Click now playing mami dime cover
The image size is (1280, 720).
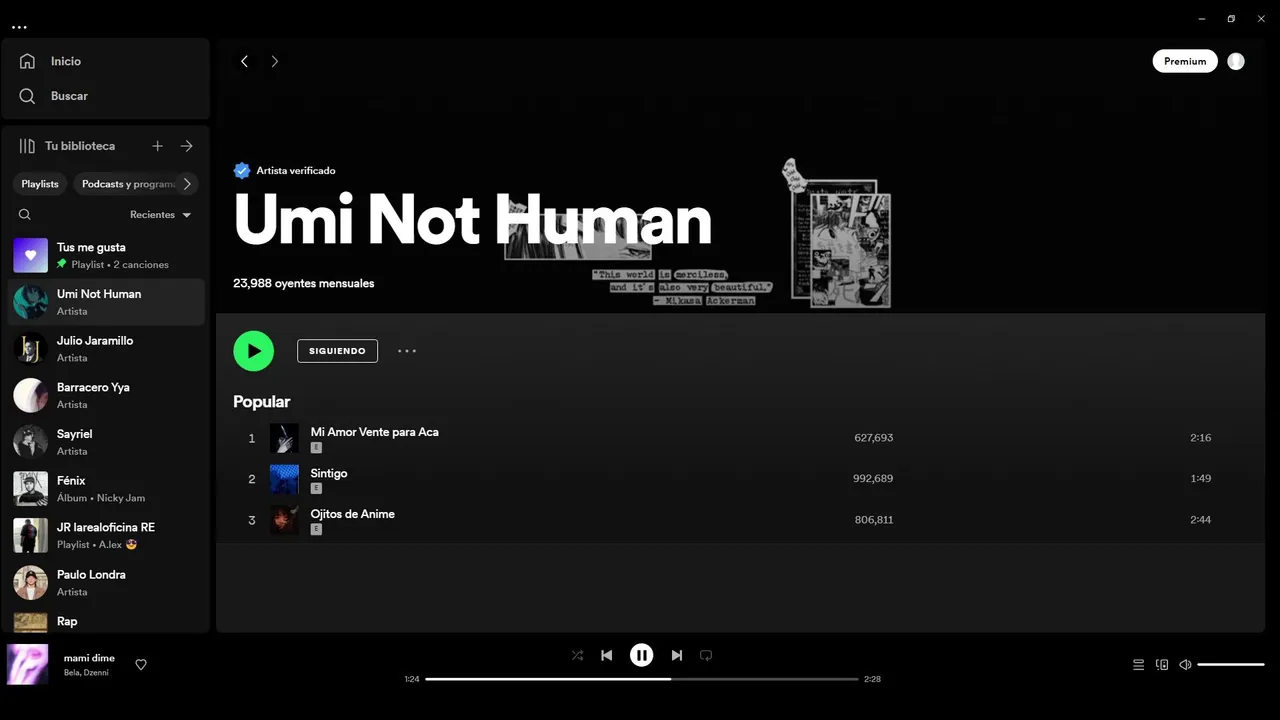pyautogui.click(x=28, y=664)
